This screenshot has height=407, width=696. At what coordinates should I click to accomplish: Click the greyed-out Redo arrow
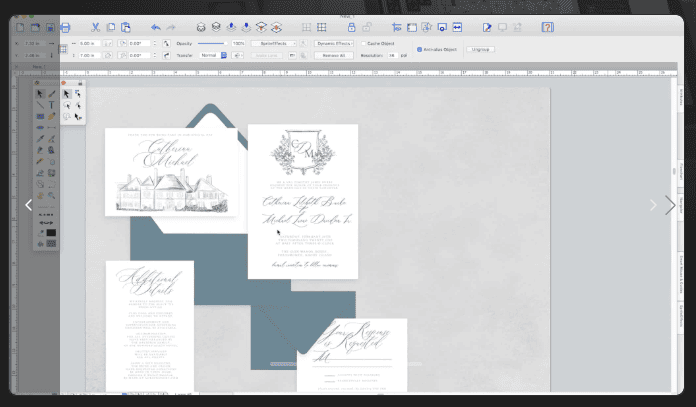pyautogui.click(x=171, y=28)
